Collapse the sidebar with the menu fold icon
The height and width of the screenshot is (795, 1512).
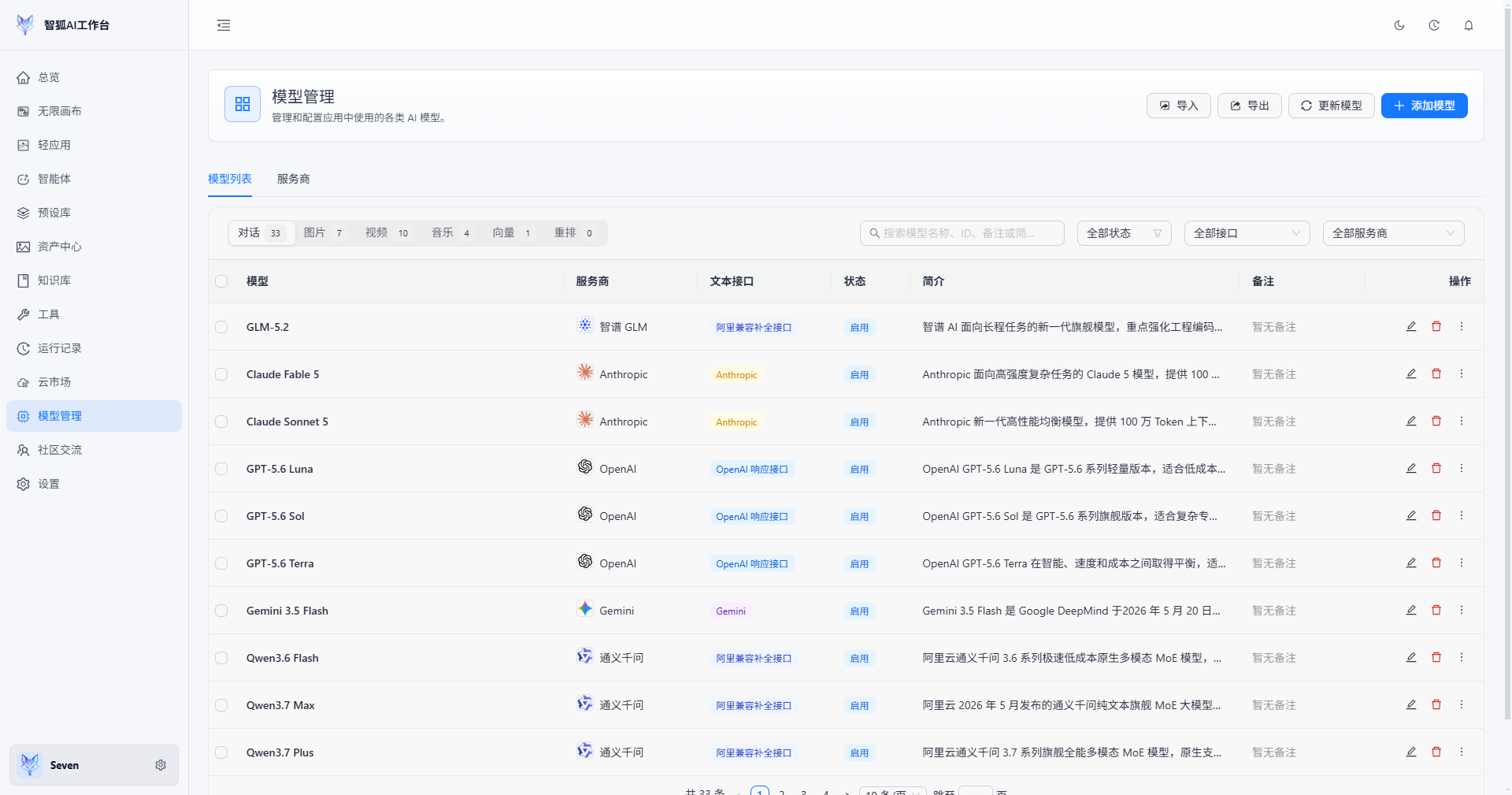point(224,25)
